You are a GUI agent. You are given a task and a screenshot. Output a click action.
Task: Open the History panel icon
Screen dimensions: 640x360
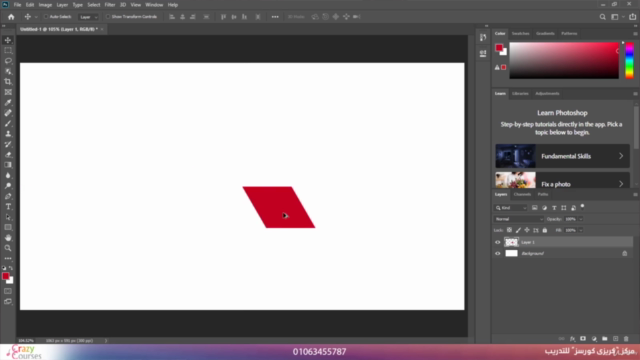click(x=483, y=38)
